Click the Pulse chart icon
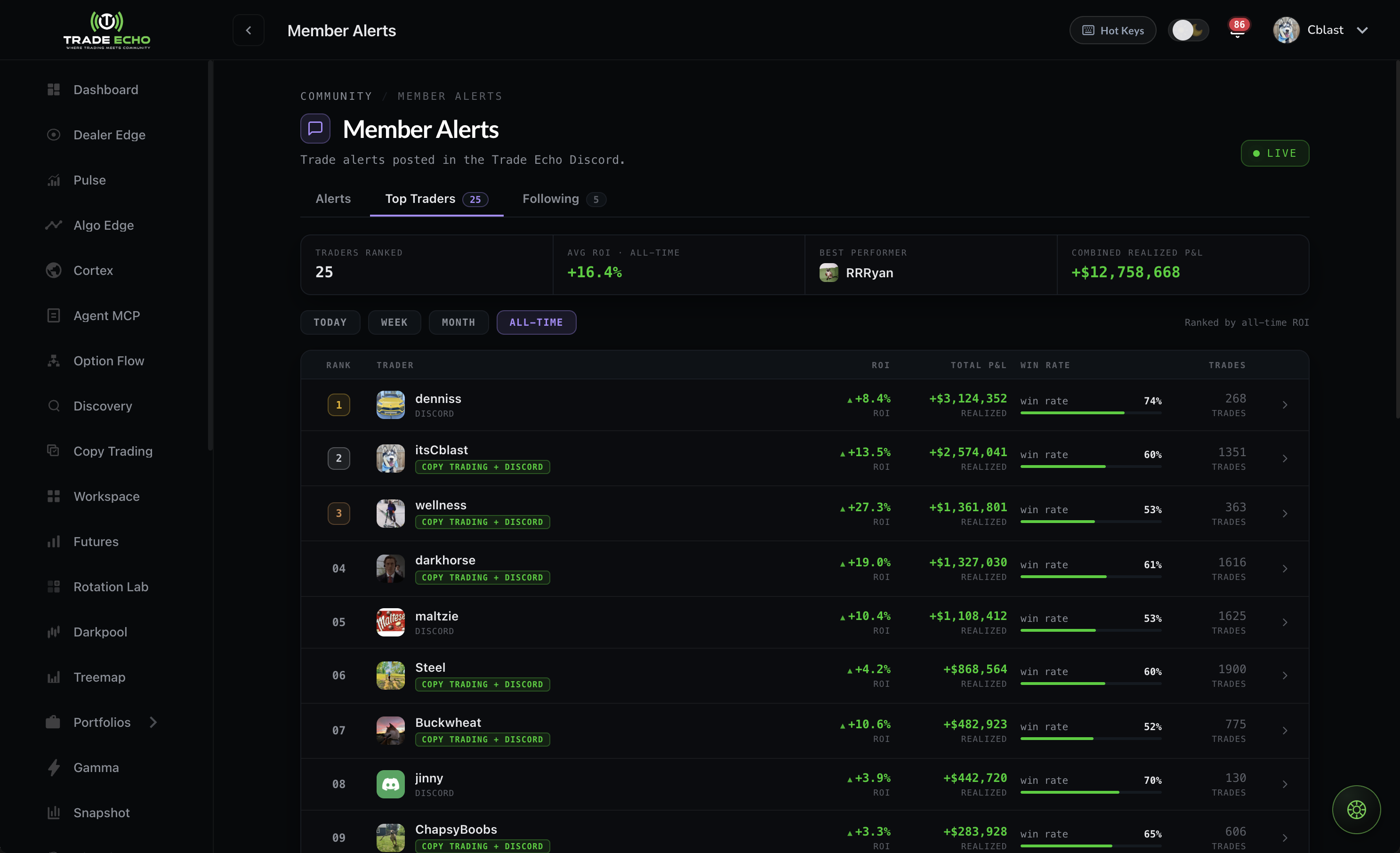1400x853 pixels. point(53,180)
